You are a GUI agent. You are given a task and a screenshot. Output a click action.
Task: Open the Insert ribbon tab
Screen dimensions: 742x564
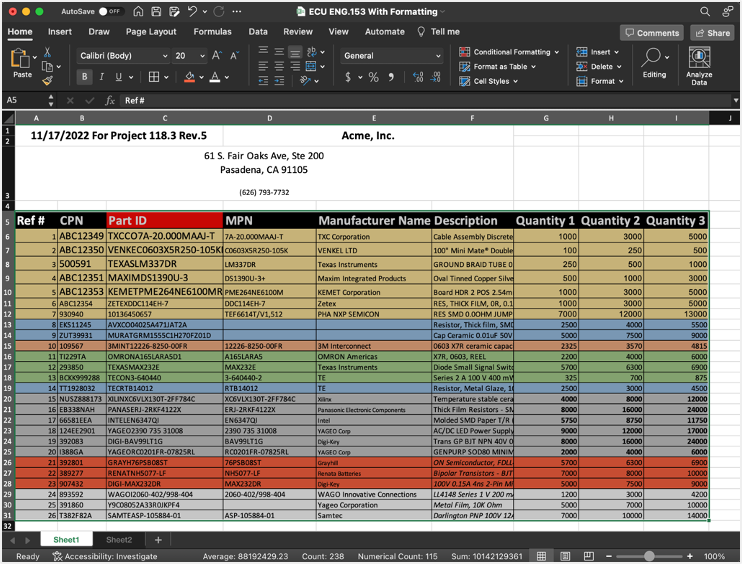tap(60, 32)
